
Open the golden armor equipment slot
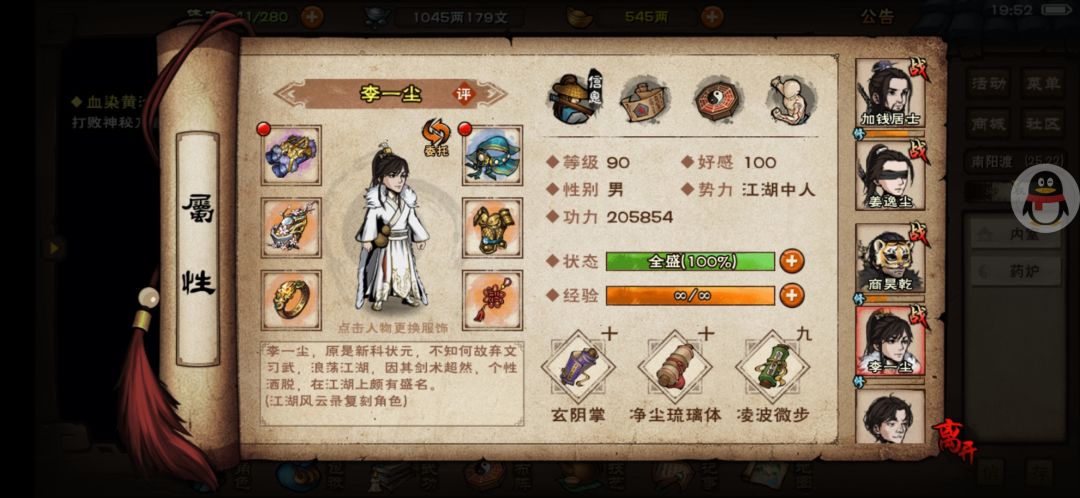(492, 228)
